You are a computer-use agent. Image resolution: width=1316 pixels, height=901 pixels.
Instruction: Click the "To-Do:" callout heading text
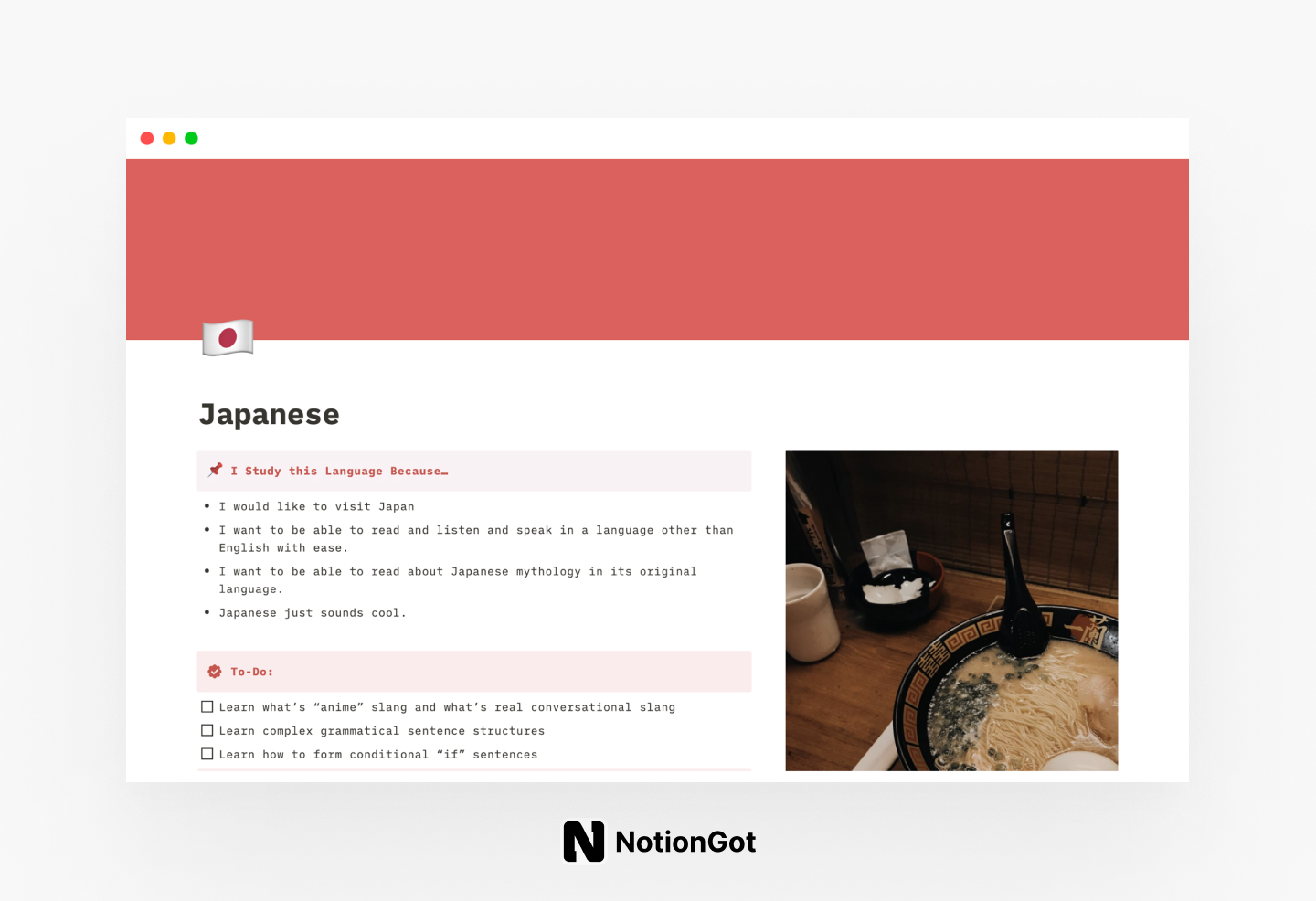(x=251, y=672)
